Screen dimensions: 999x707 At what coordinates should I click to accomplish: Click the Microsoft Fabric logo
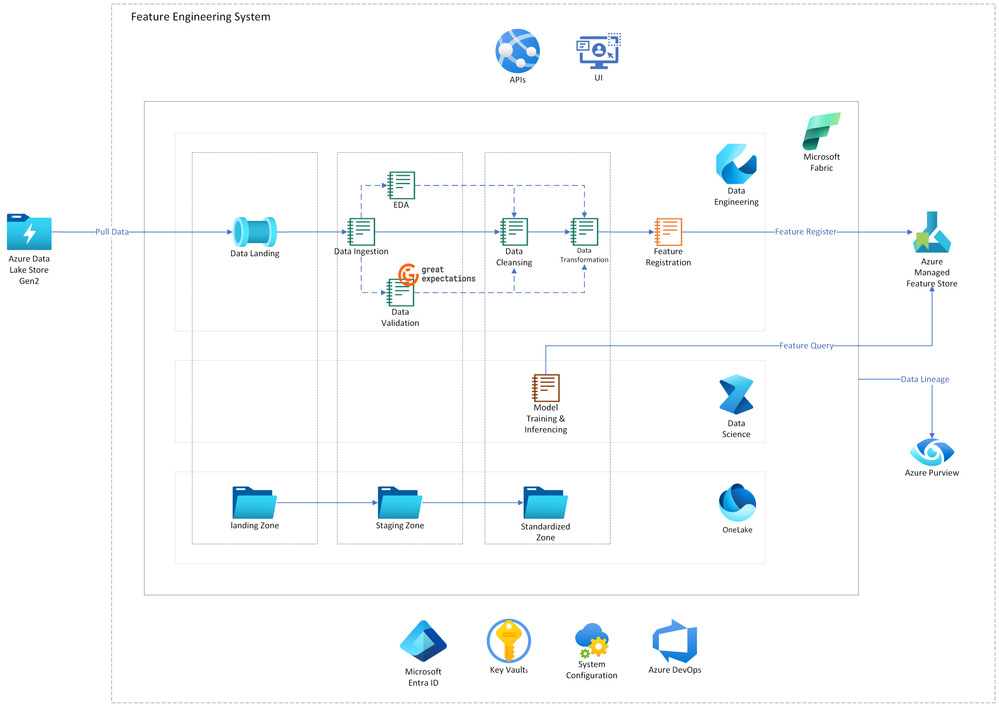[821, 131]
